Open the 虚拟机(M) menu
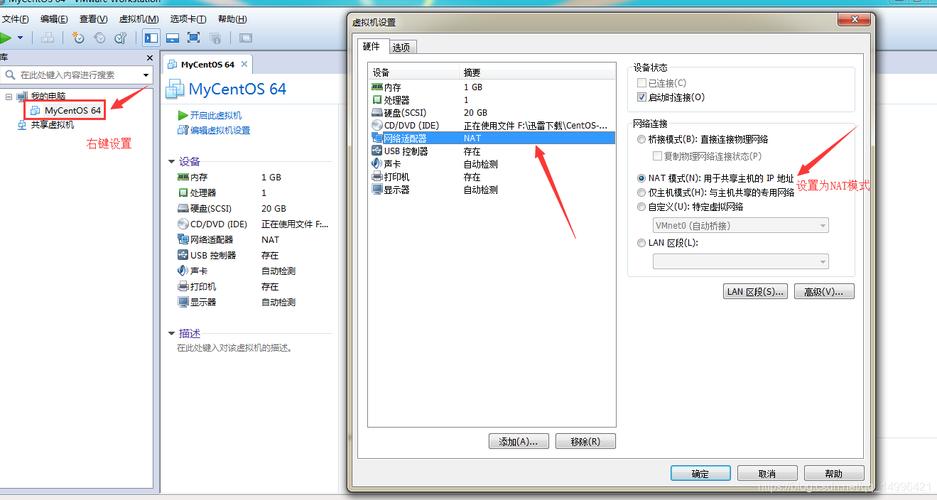This screenshot has width=937, height=500. click(x=139, y=19)
